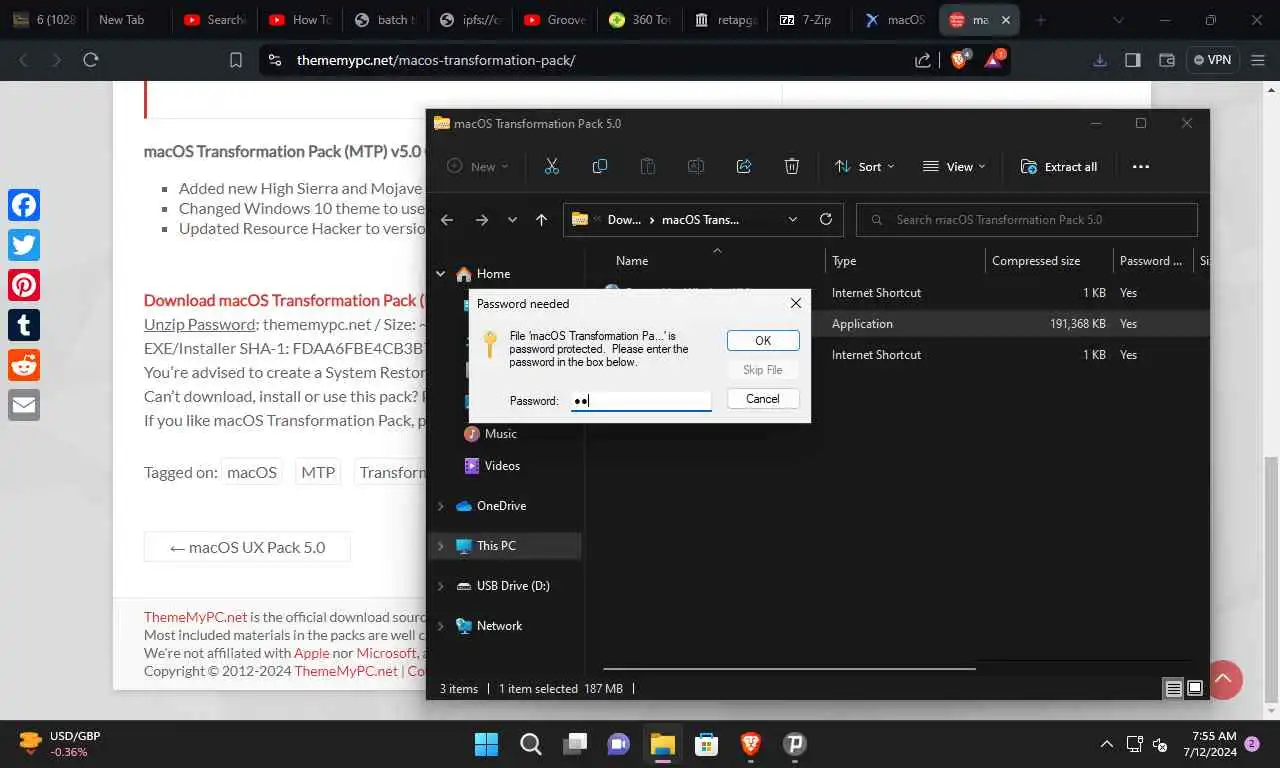
Task: Open browser downloads icon
Action: 1100,60
